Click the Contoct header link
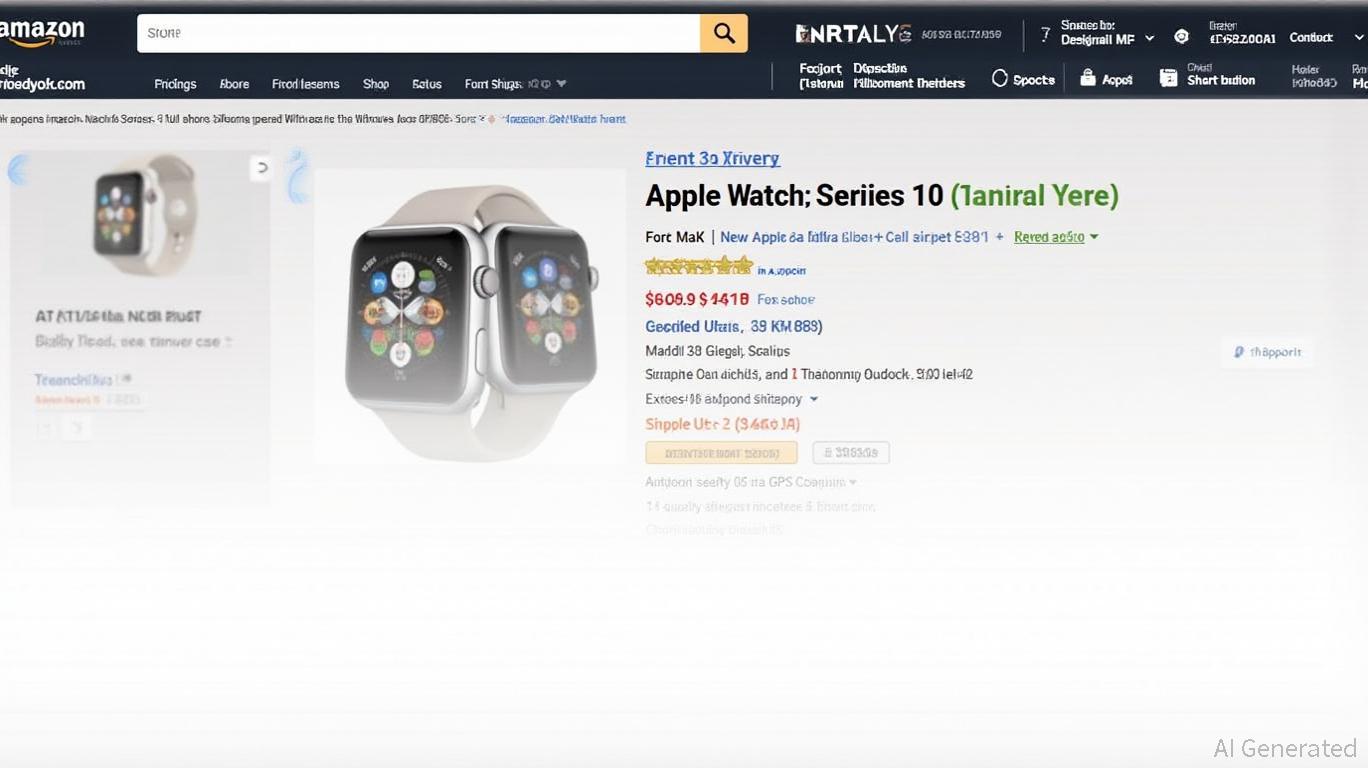 pos(1311,38)
